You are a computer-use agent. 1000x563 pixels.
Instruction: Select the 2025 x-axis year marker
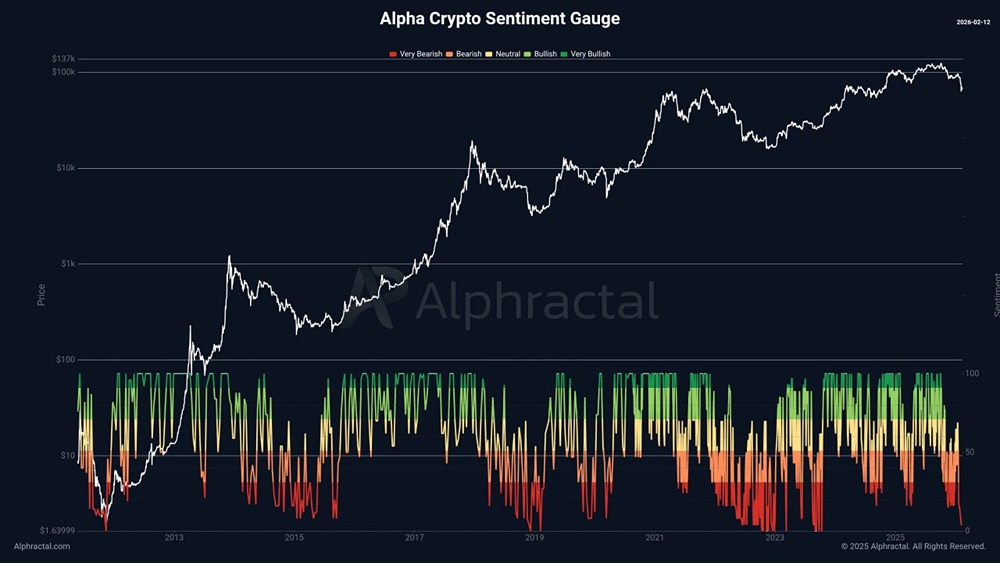895,538
